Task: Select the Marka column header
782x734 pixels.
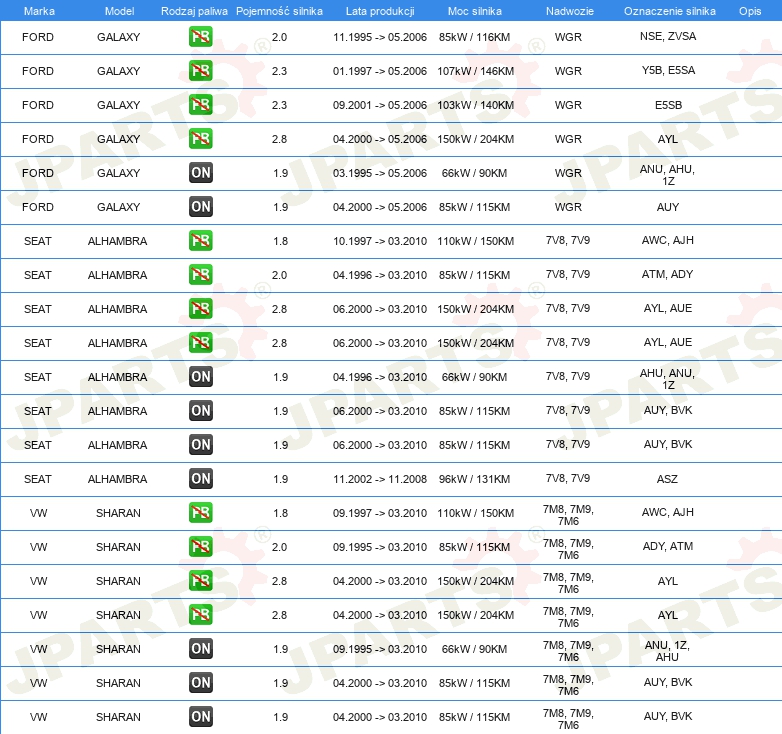Action: click(39, 11)
